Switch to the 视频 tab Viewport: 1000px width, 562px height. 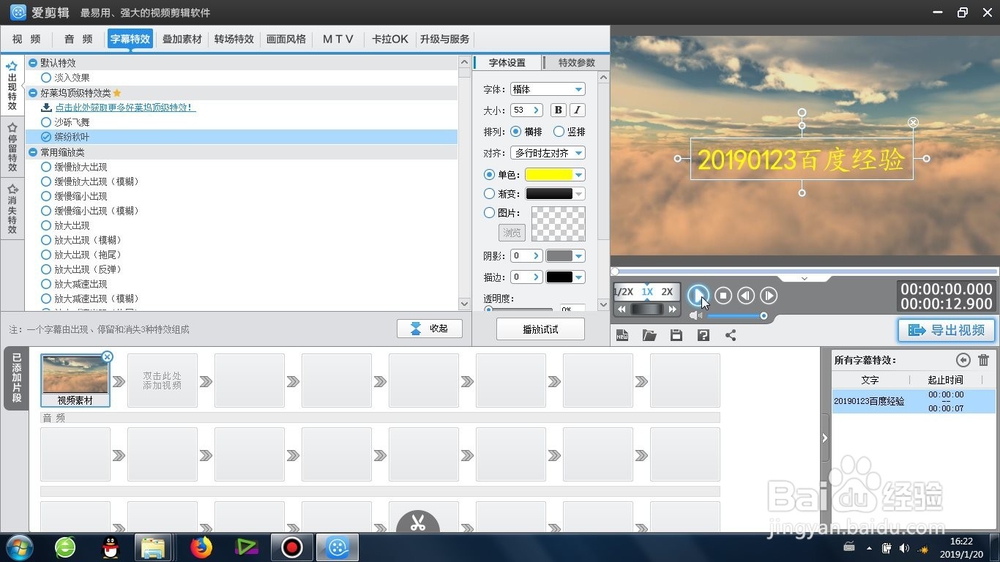(26, 39)
